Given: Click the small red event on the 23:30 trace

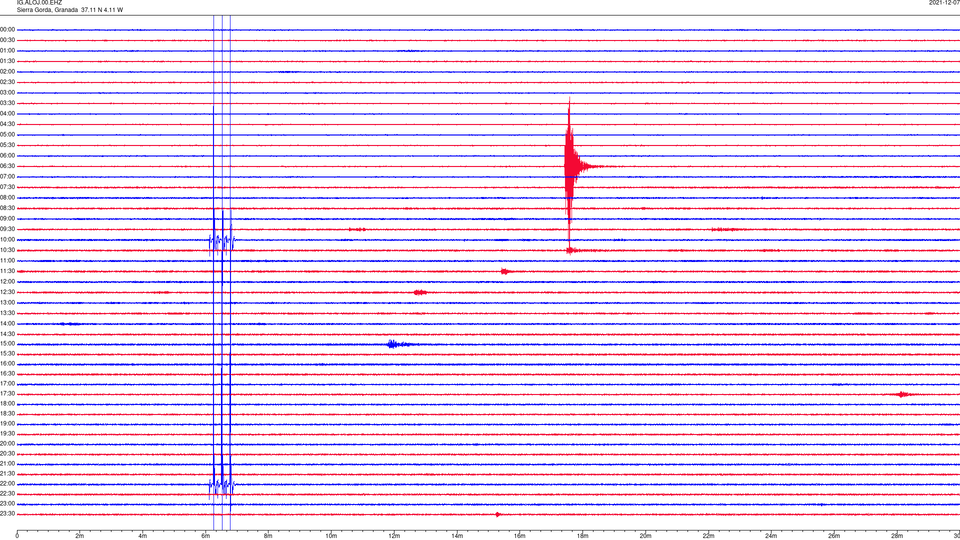Looking at the screenshot, I should 498,514.
